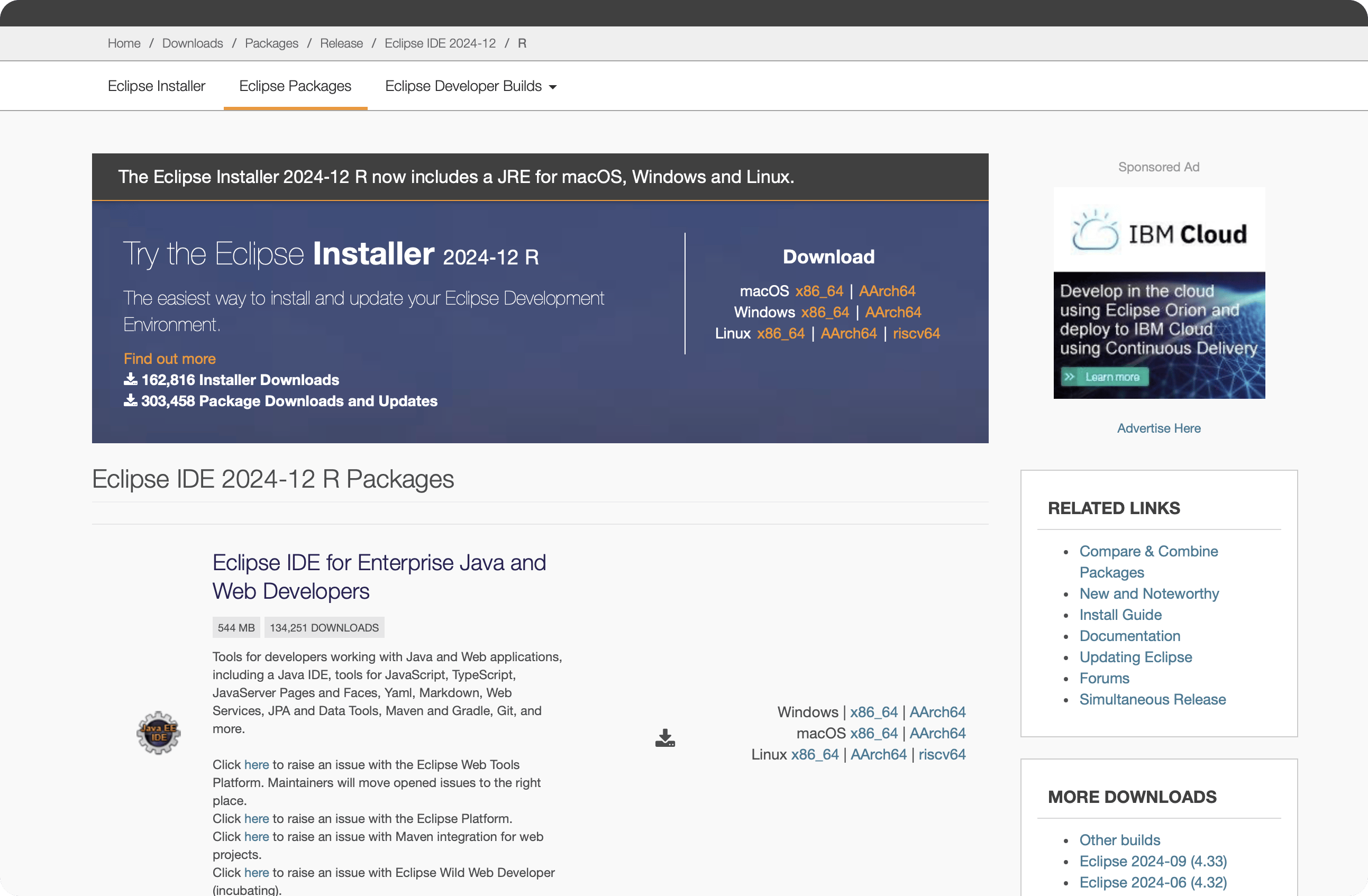Viewport: 1368px width, 896px height.
Task: Click here link for Maven integration issue
Action: point(257,837)
